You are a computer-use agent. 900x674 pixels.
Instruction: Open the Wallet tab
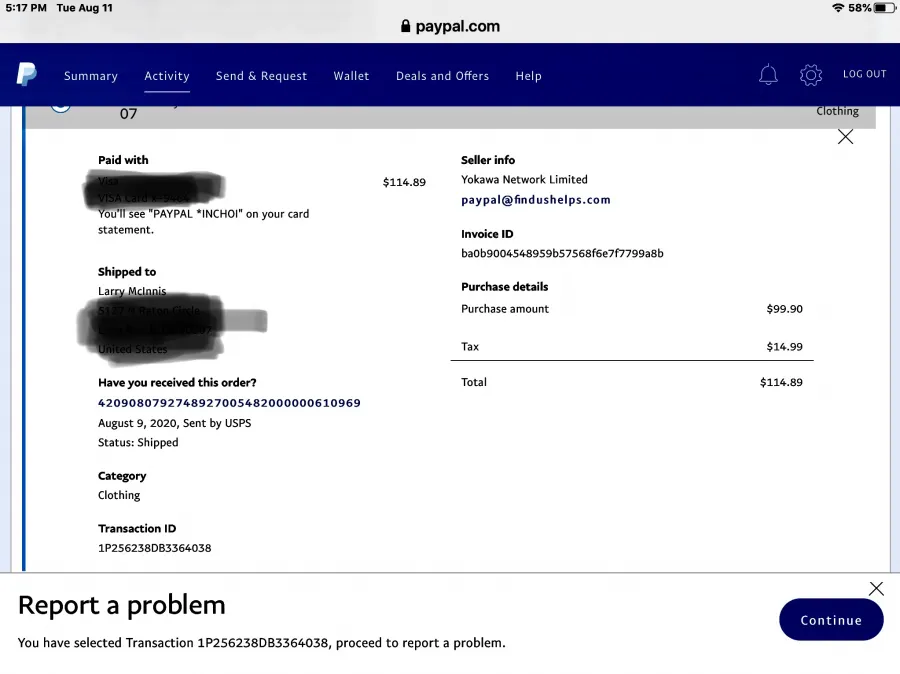click(351, 76)
